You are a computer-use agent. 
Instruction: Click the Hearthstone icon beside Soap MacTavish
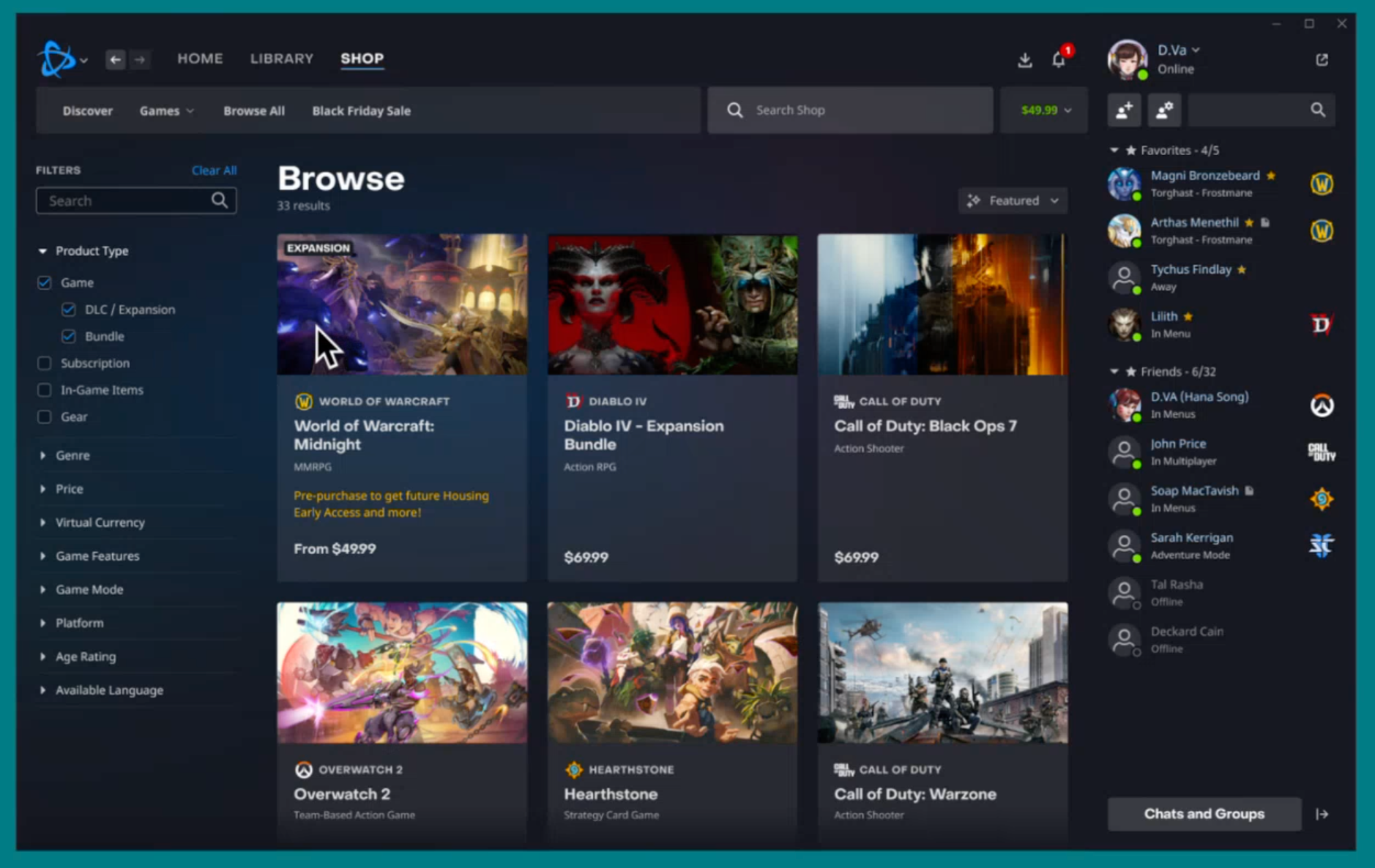click(1322, 499)
